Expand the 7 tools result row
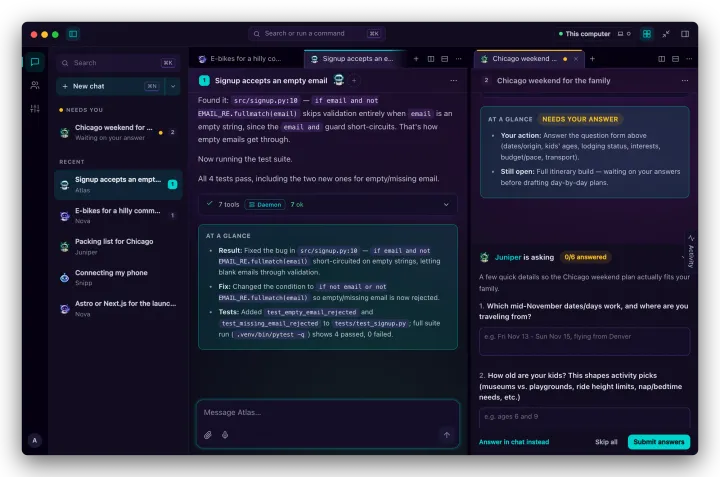 click(327, 205)
